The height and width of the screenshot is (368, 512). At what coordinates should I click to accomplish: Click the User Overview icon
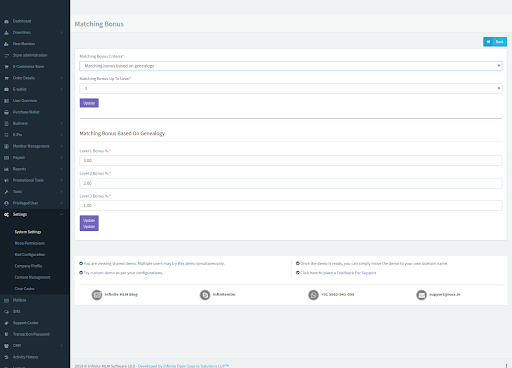tap(6, 101)
